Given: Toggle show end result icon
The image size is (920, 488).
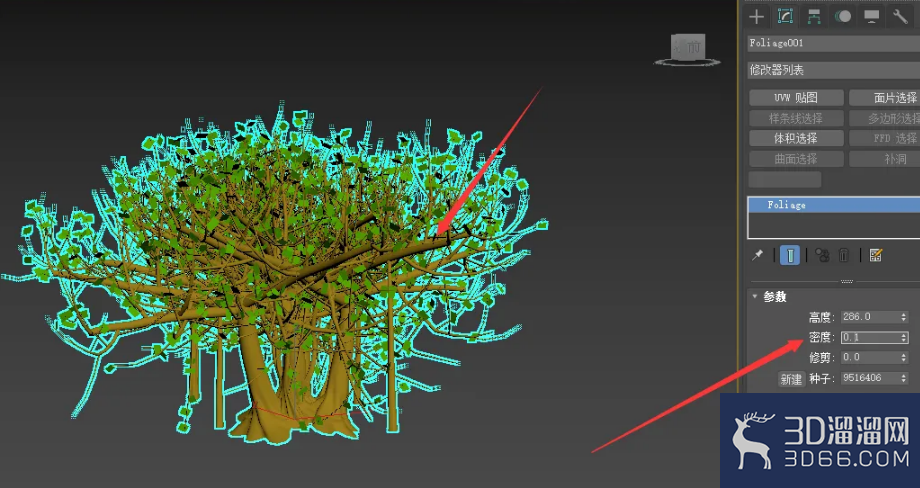Looking at the screenshot, I should (790, 255).
